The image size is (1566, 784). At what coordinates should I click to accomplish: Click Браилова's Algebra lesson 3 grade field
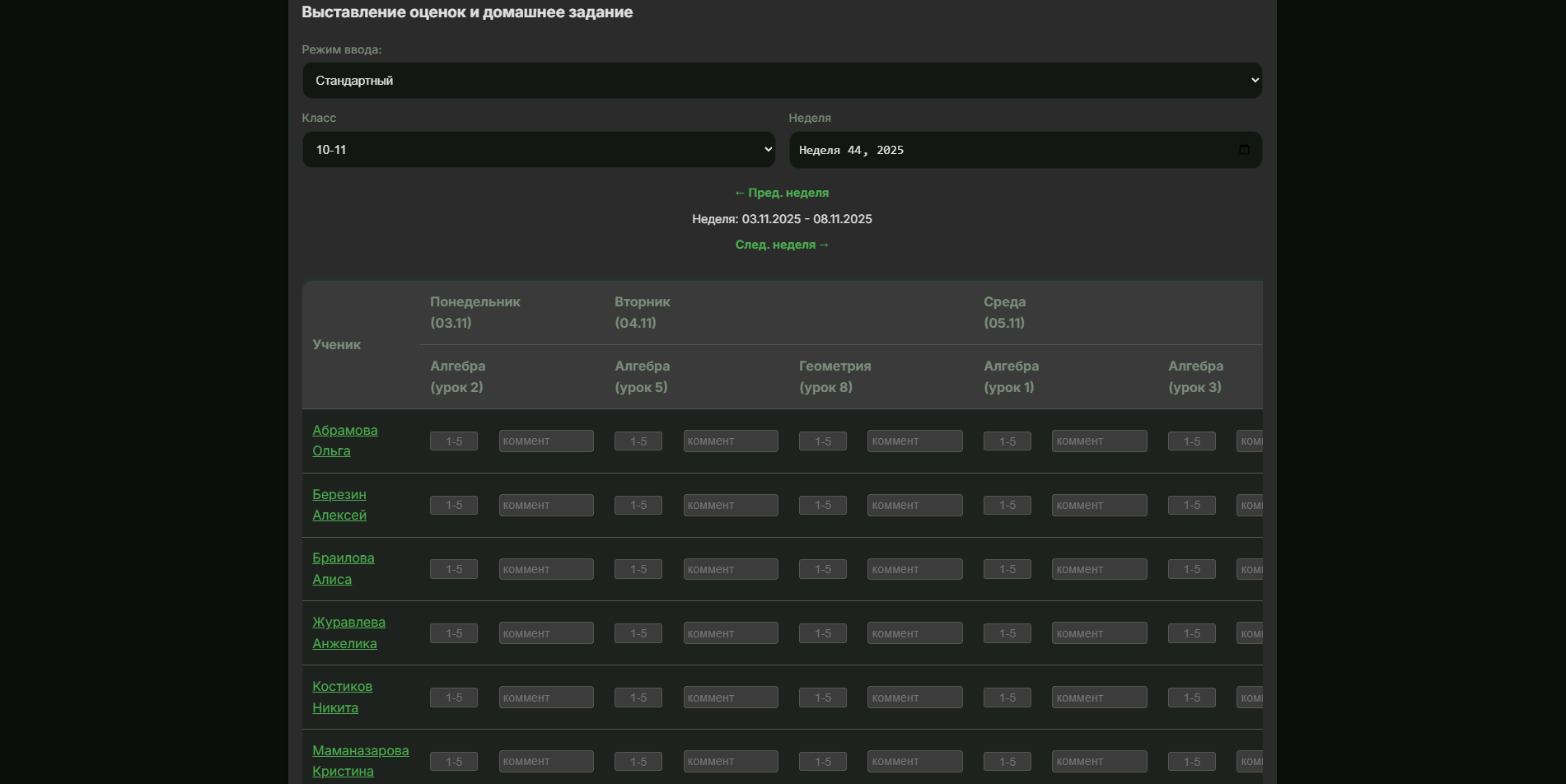click(x=1192, y=569)
